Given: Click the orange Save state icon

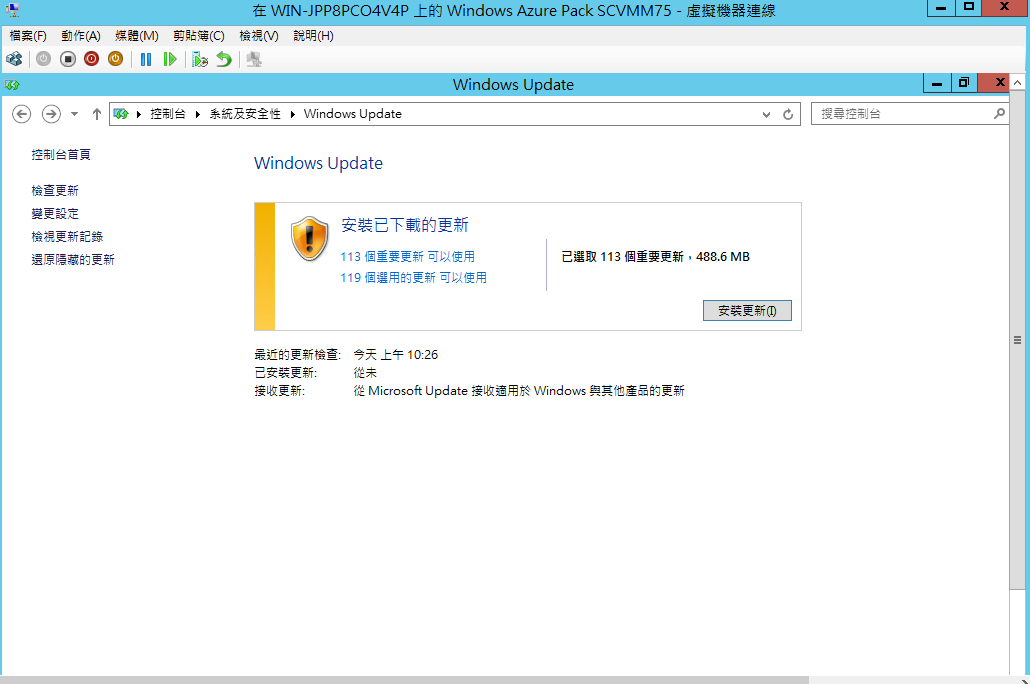Looking at the screenshot, I should click(x=115, y=59).
